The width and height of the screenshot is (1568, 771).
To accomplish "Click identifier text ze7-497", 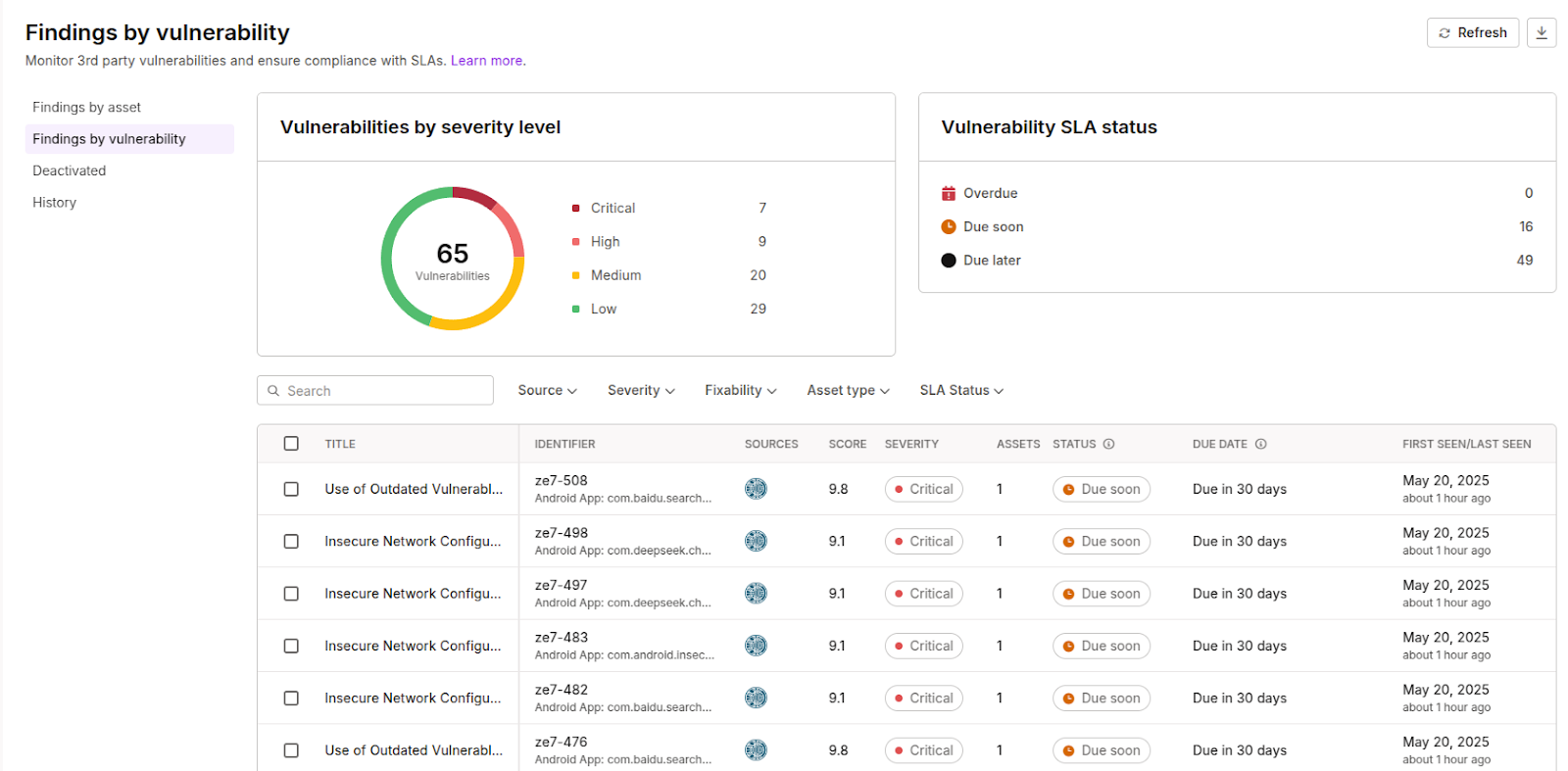I will [561, 585].
